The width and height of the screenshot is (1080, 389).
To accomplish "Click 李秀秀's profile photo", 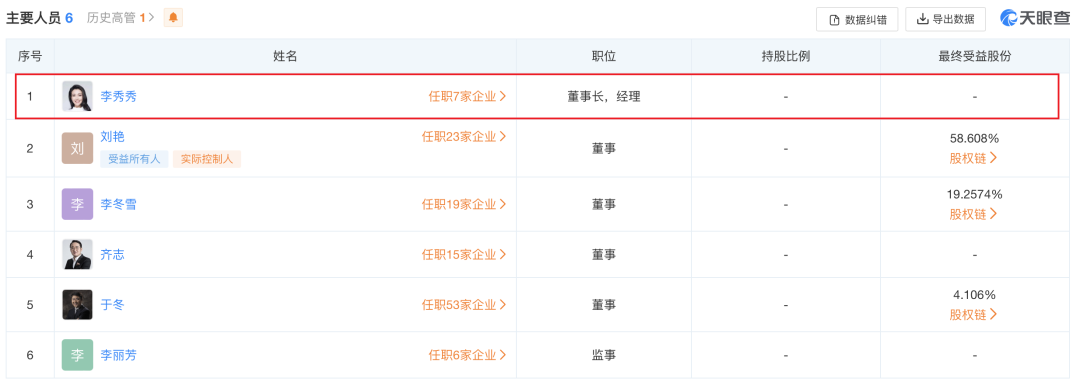I will (x=77, y=96).
